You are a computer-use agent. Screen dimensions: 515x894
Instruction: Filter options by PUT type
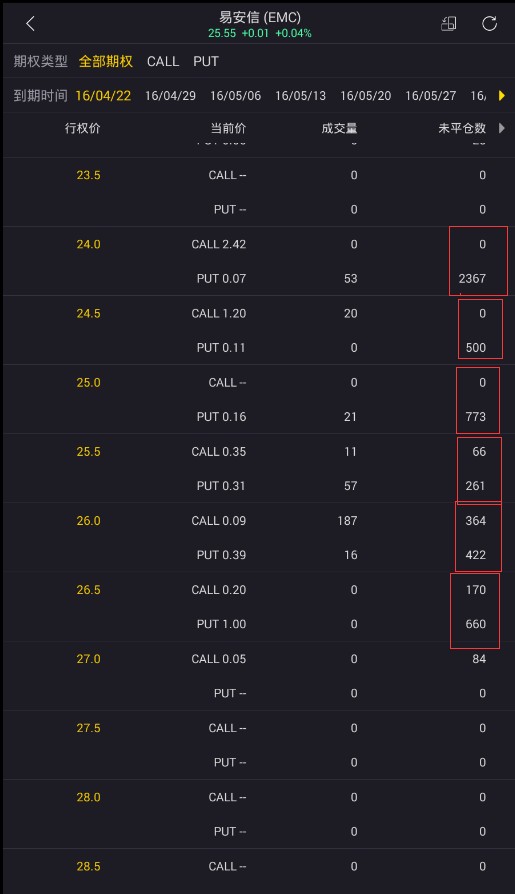point(206,62)
